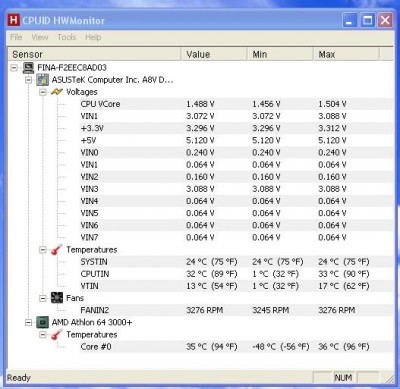Screen dimensions: 400x389
Task: Click the HWMonitor red H title icon
Action: coord(13,20)
